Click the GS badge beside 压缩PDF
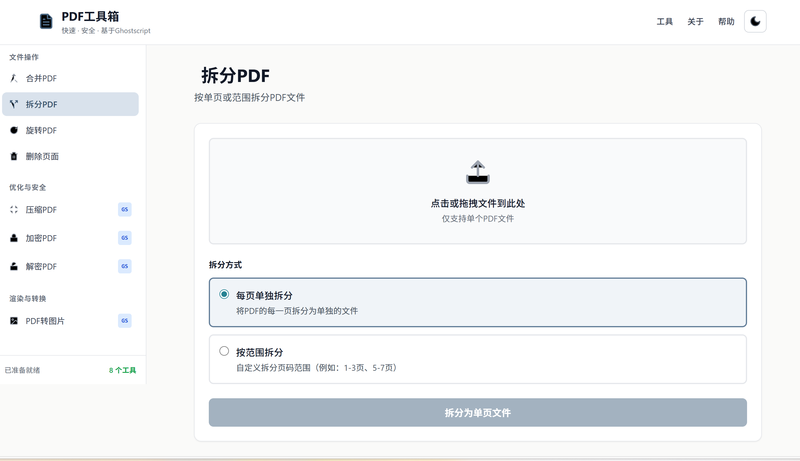This screenshot has height=461, width=800. coord(125,210)
